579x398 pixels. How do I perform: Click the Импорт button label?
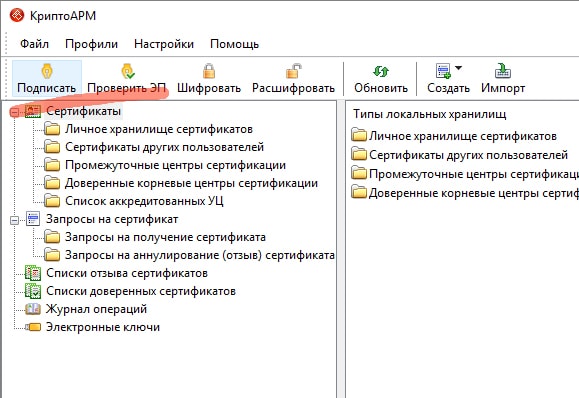coord(503,88)
